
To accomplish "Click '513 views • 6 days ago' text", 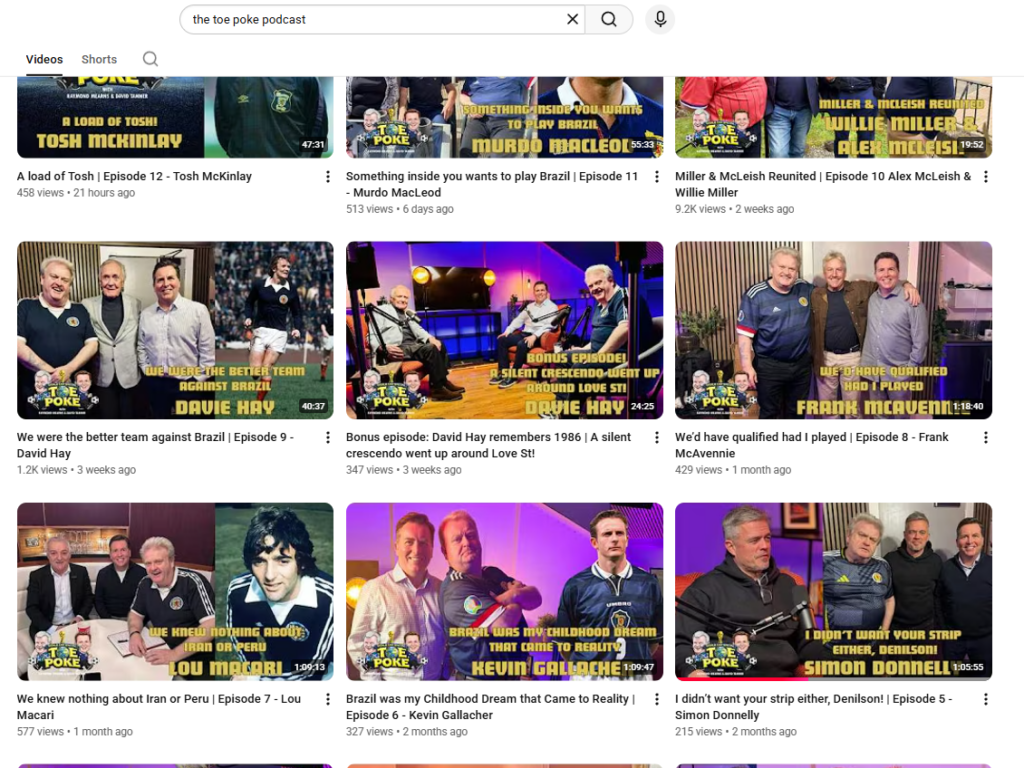I will pyautogui.click(x=400, y=209).
